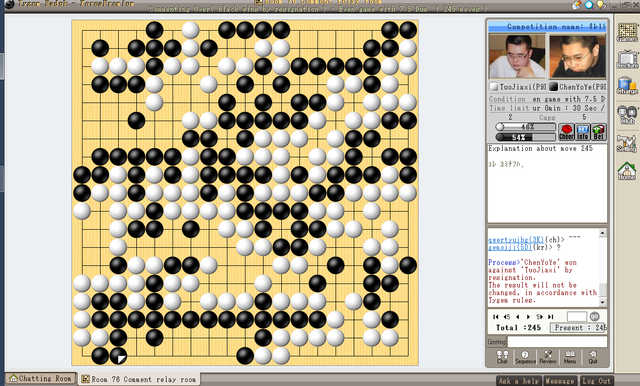Open the Setting tools icon
Image resolution: width=640 pixels, height=386 pixels.
coord(627,143)
